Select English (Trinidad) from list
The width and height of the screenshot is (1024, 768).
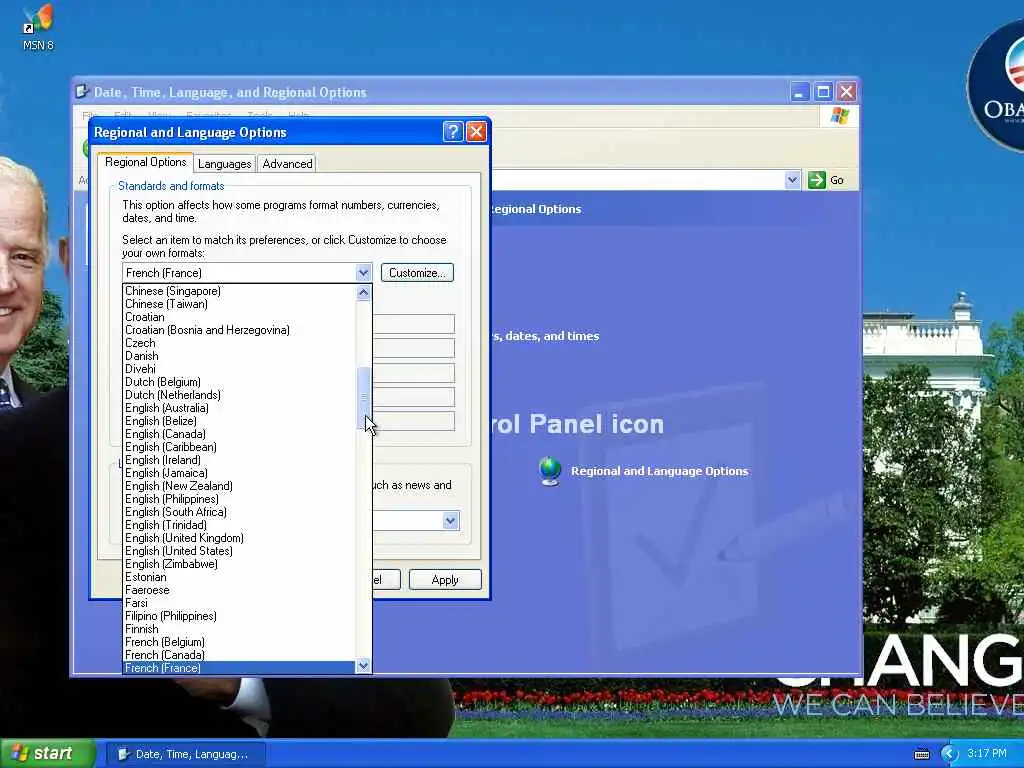click(x=239, y=525)
